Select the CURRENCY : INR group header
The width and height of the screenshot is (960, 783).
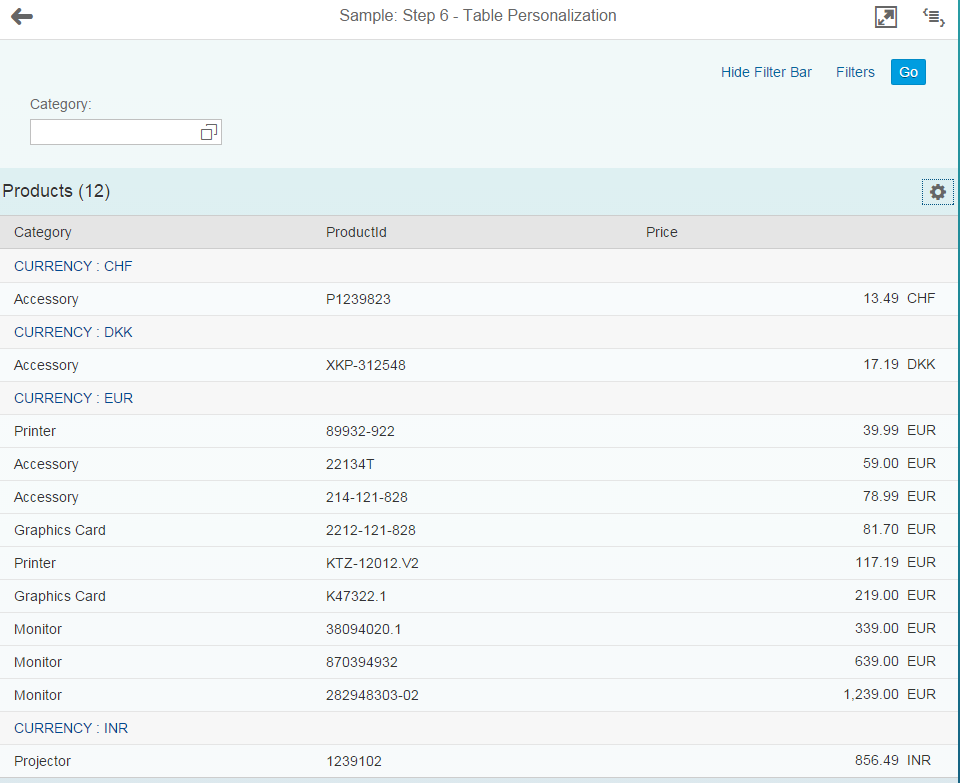[71, 728]
